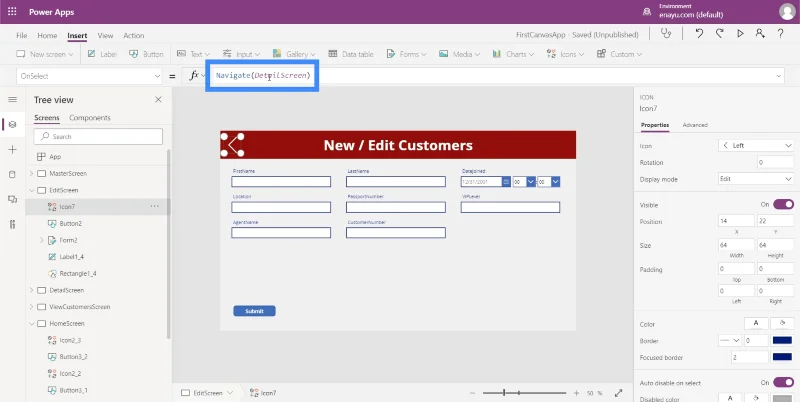
Task: Zoom out with the minus icon
Action: click(472, 393)
